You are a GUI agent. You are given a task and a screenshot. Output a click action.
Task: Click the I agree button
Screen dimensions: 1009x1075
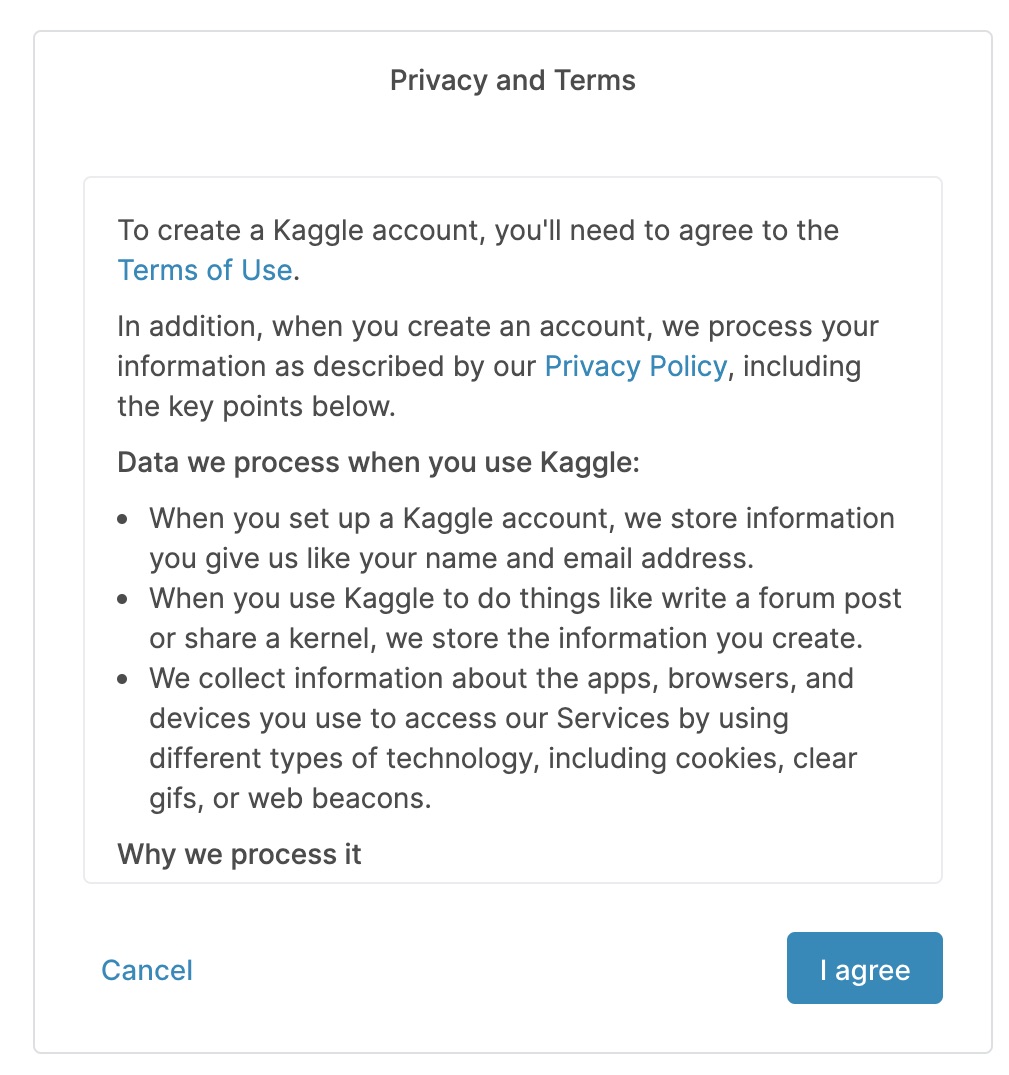(x=864, y=968)
